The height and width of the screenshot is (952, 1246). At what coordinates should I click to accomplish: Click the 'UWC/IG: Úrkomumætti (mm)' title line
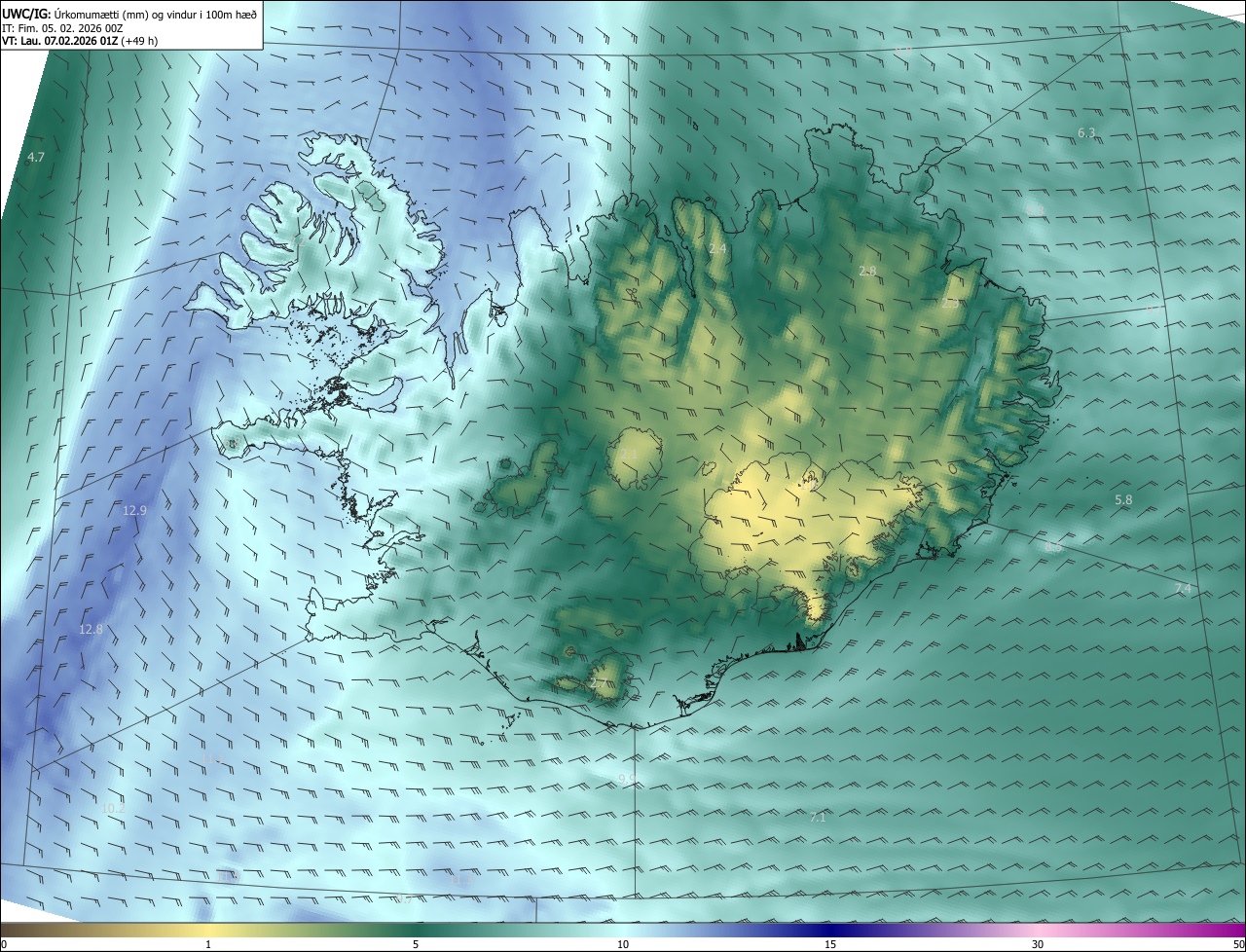coord(129,14)
